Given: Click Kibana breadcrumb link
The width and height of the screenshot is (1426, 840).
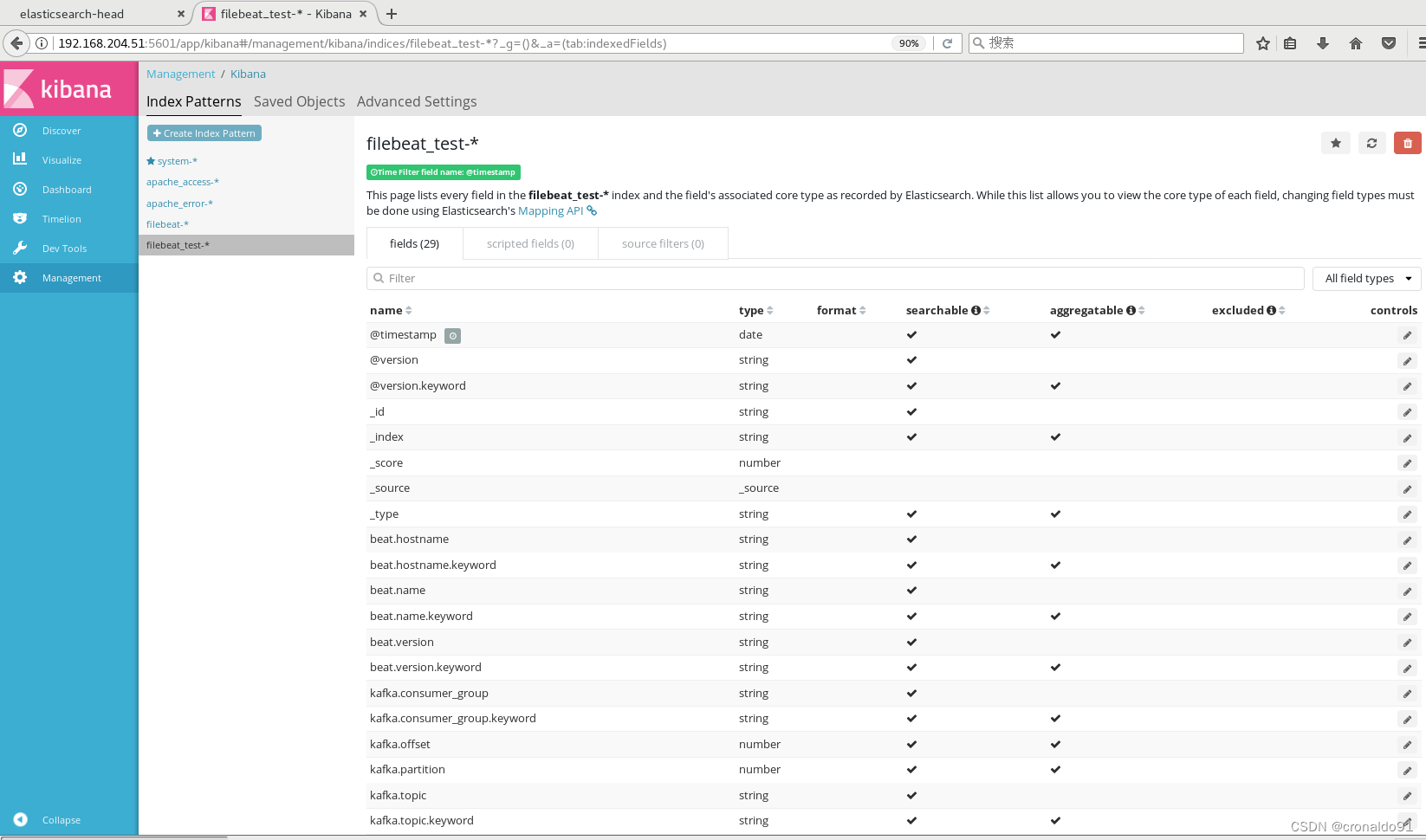Looking at the screenshot, I should [248, 74].
